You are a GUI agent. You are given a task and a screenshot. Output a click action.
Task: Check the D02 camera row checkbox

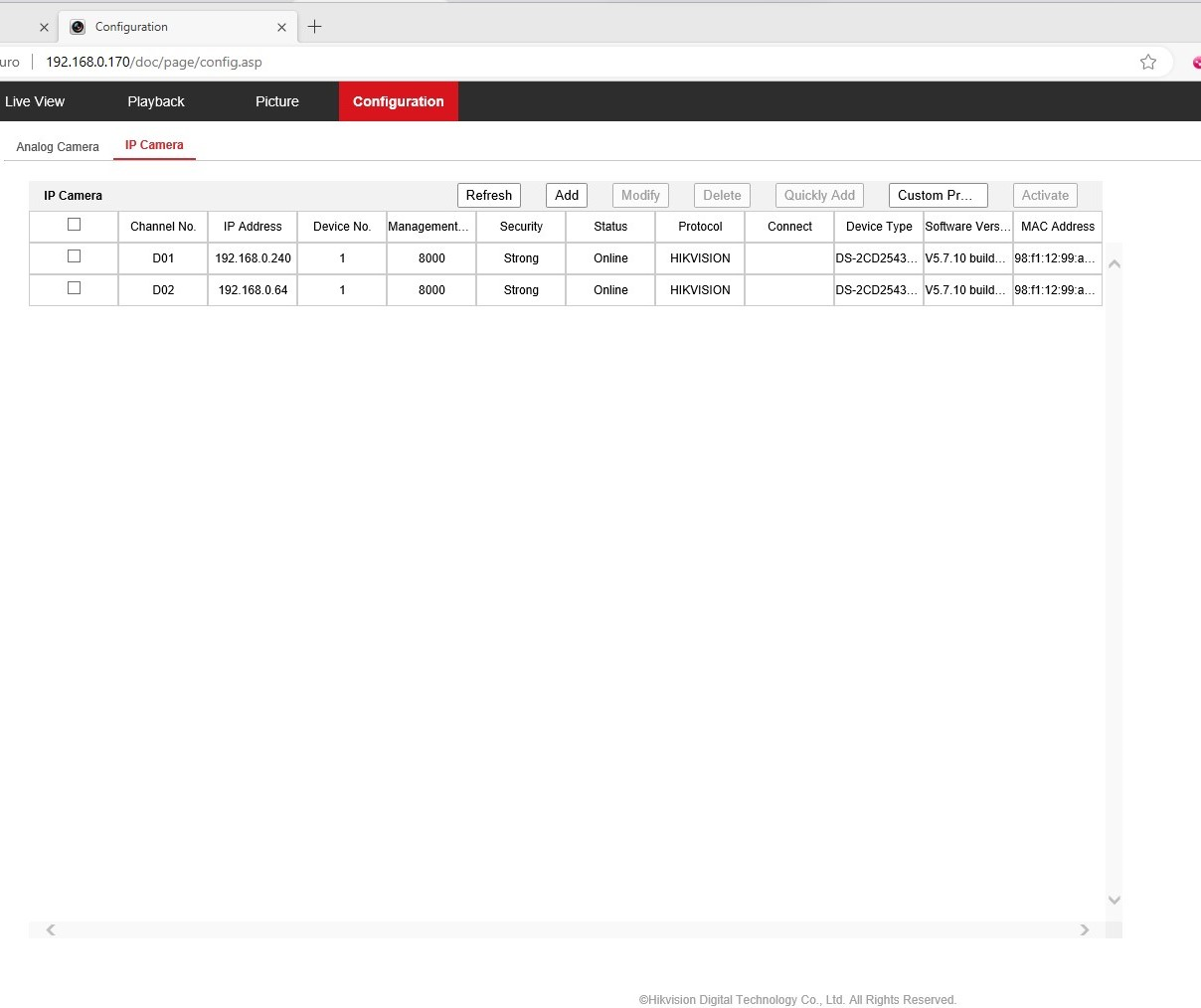pyautogui.click(x=74, y=288)
